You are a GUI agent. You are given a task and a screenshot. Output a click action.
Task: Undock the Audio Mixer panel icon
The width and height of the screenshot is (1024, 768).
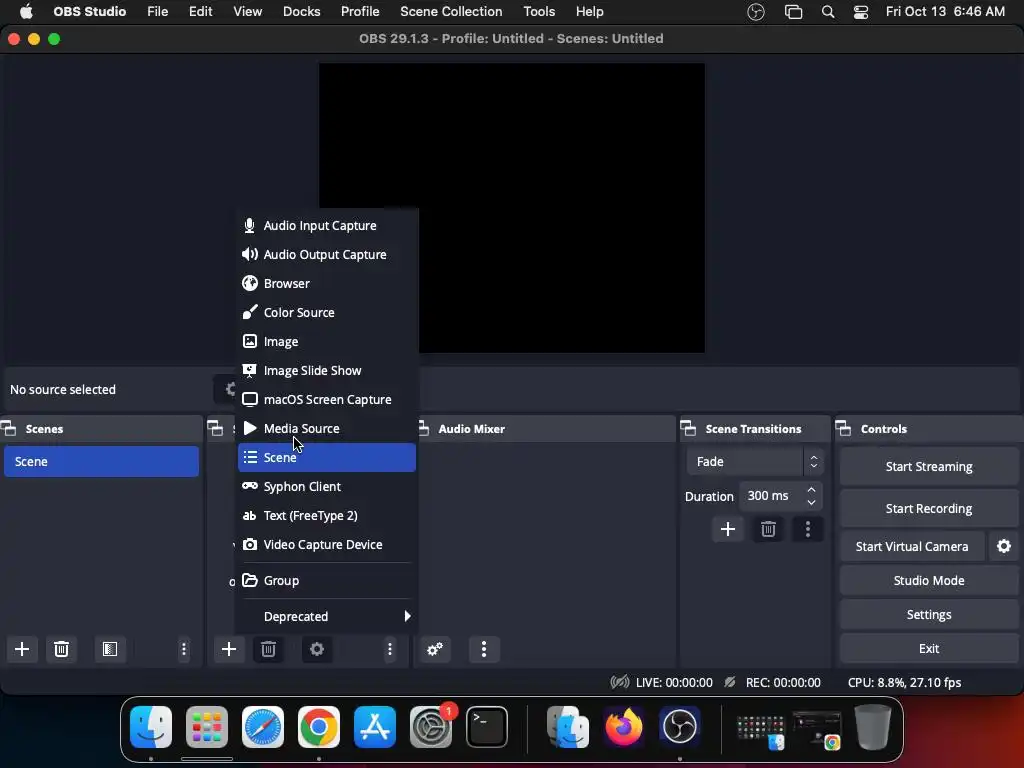coord(423,429)
